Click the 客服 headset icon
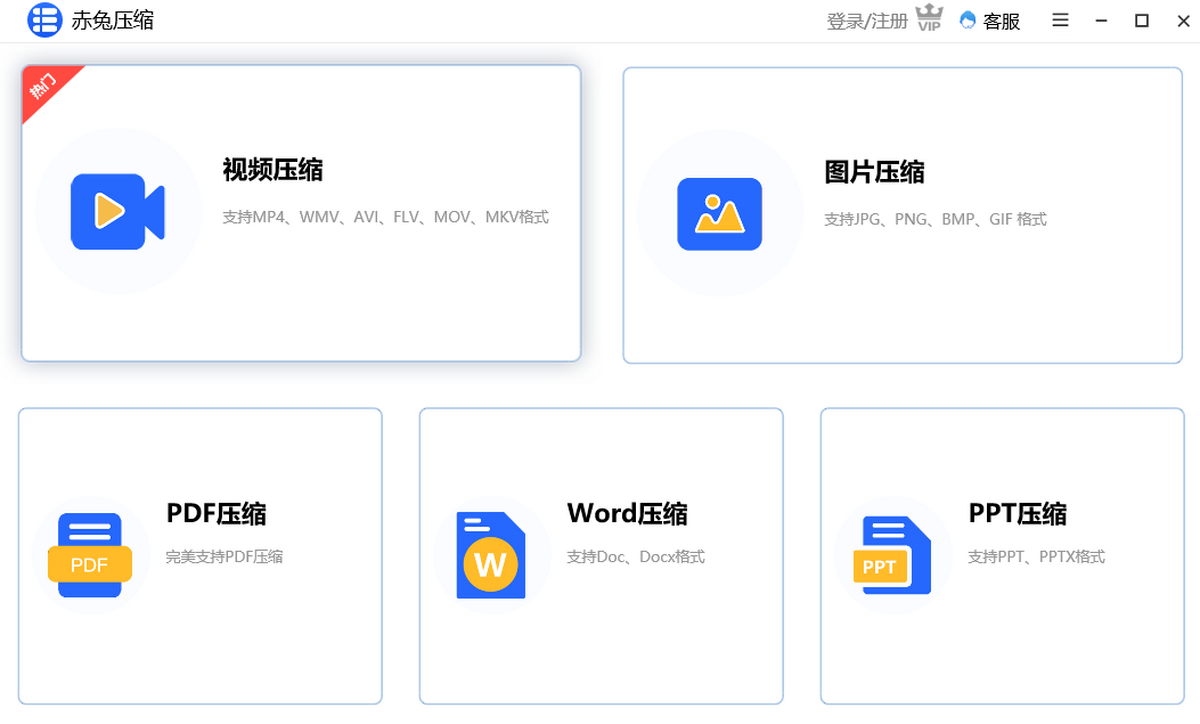 click(x=967, y=20)
